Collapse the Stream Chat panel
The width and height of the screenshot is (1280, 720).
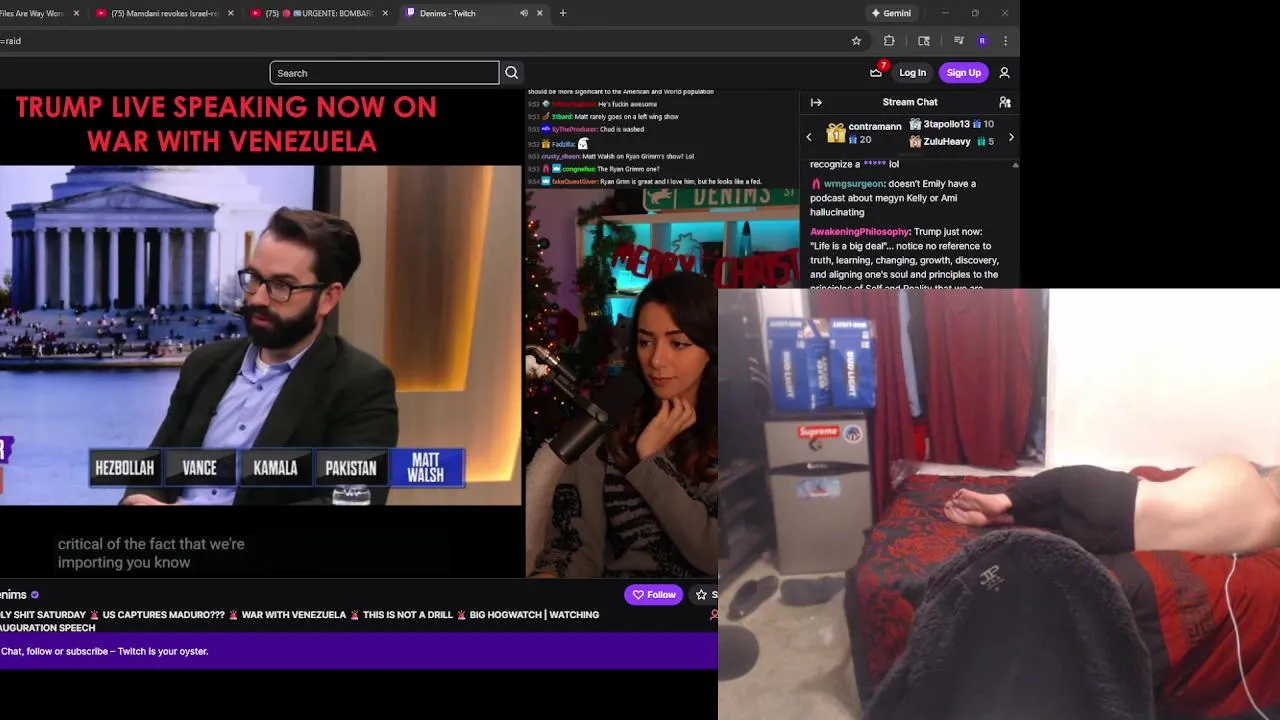click(816, 102)
